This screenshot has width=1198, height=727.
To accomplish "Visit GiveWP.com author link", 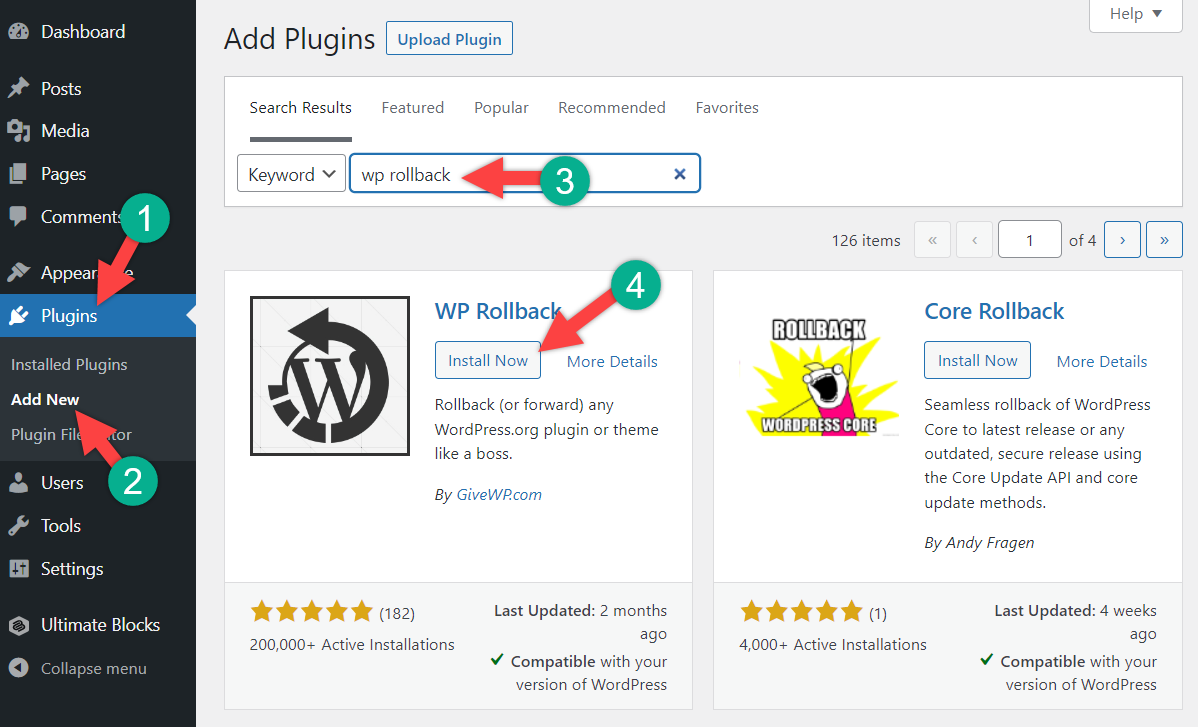I will [x=499, y=495].
